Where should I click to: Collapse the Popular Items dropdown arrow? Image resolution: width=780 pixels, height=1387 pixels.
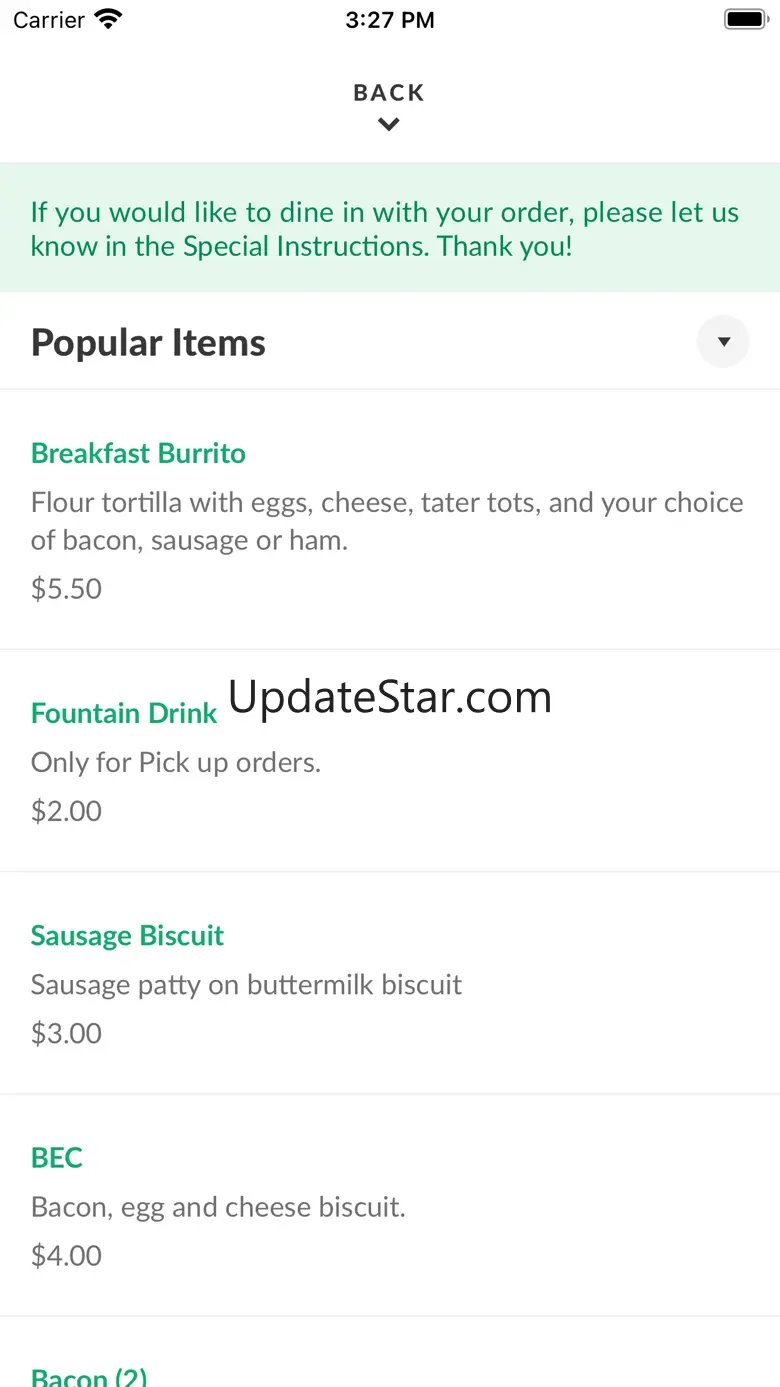pyautogui.click(x=723, y=342)
